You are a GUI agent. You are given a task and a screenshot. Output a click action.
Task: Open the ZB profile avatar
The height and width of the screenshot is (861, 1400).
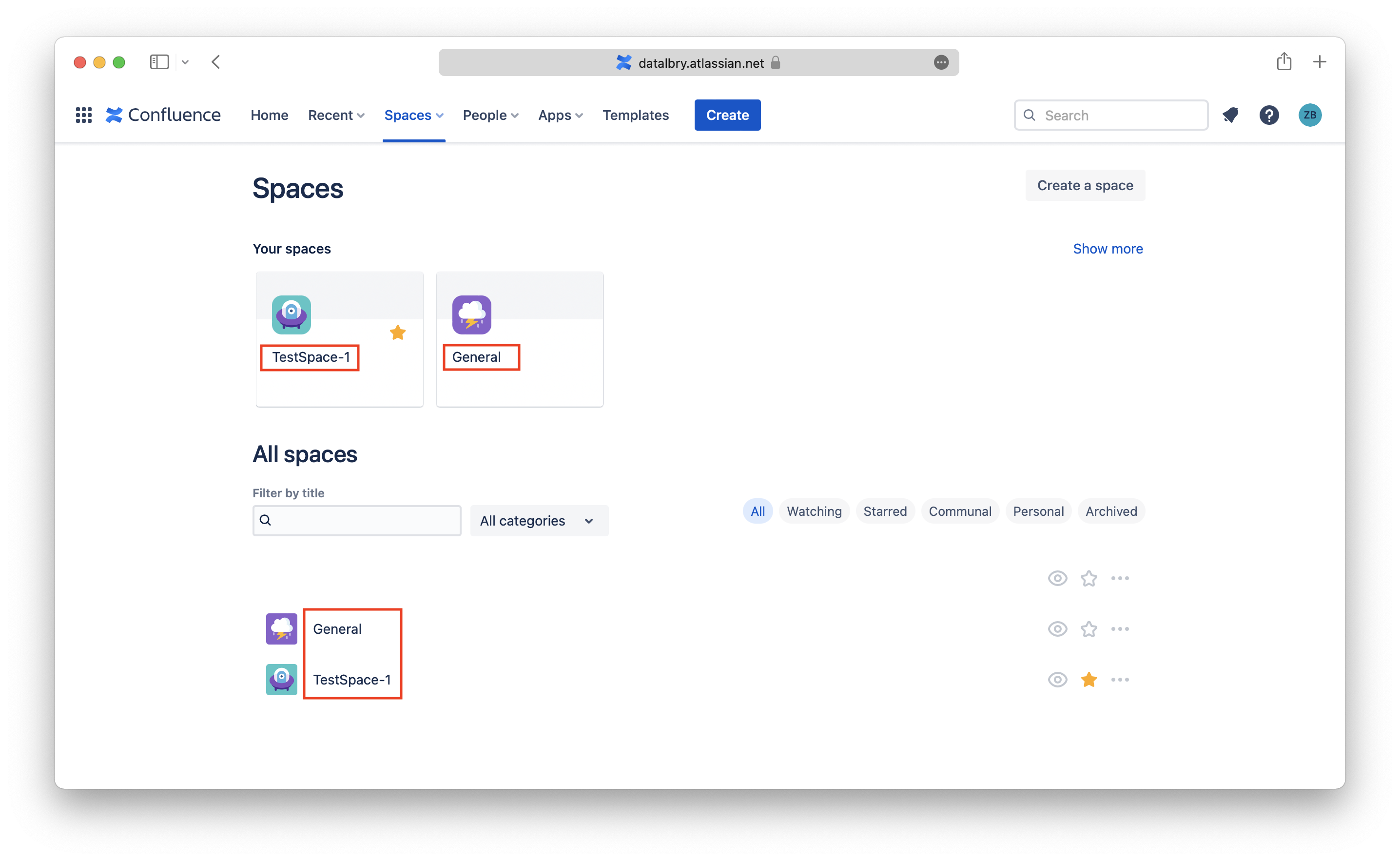(x=1309, y=115)
